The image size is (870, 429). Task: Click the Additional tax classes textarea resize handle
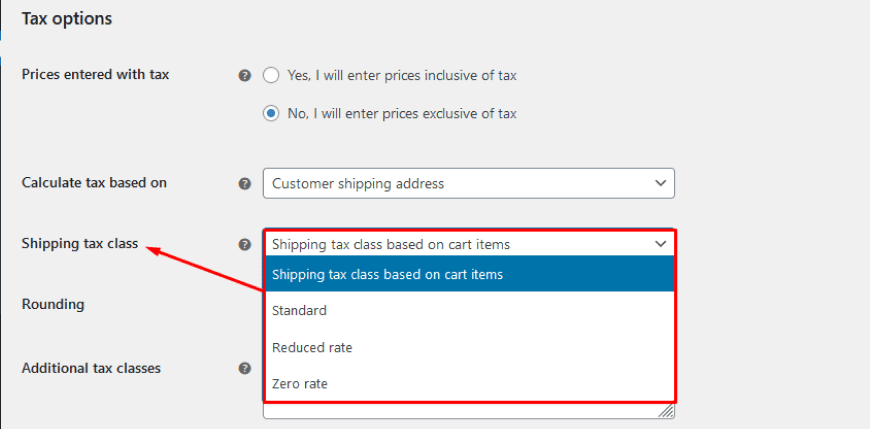click(666, 411)
